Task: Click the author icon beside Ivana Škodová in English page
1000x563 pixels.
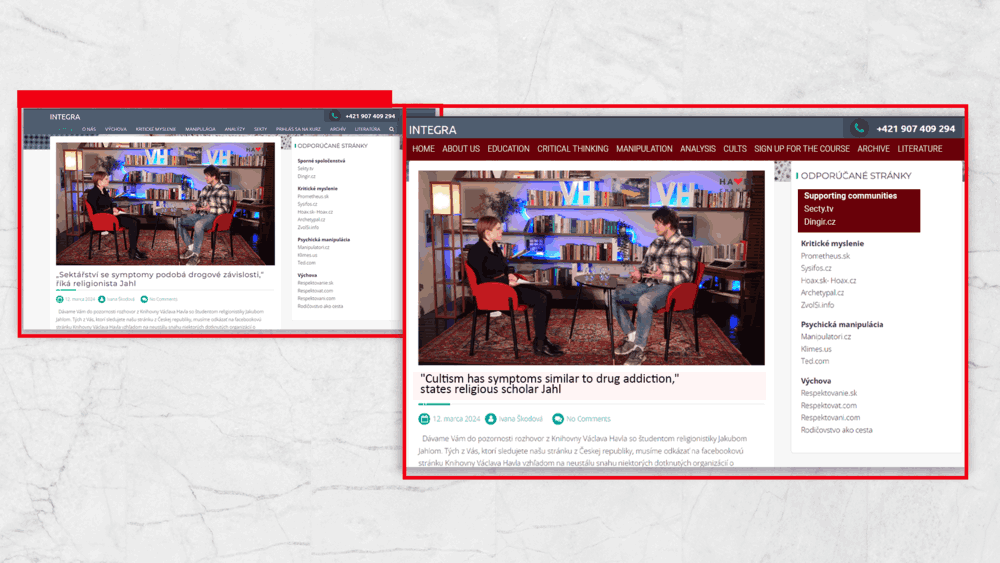Action: point(491,419)
